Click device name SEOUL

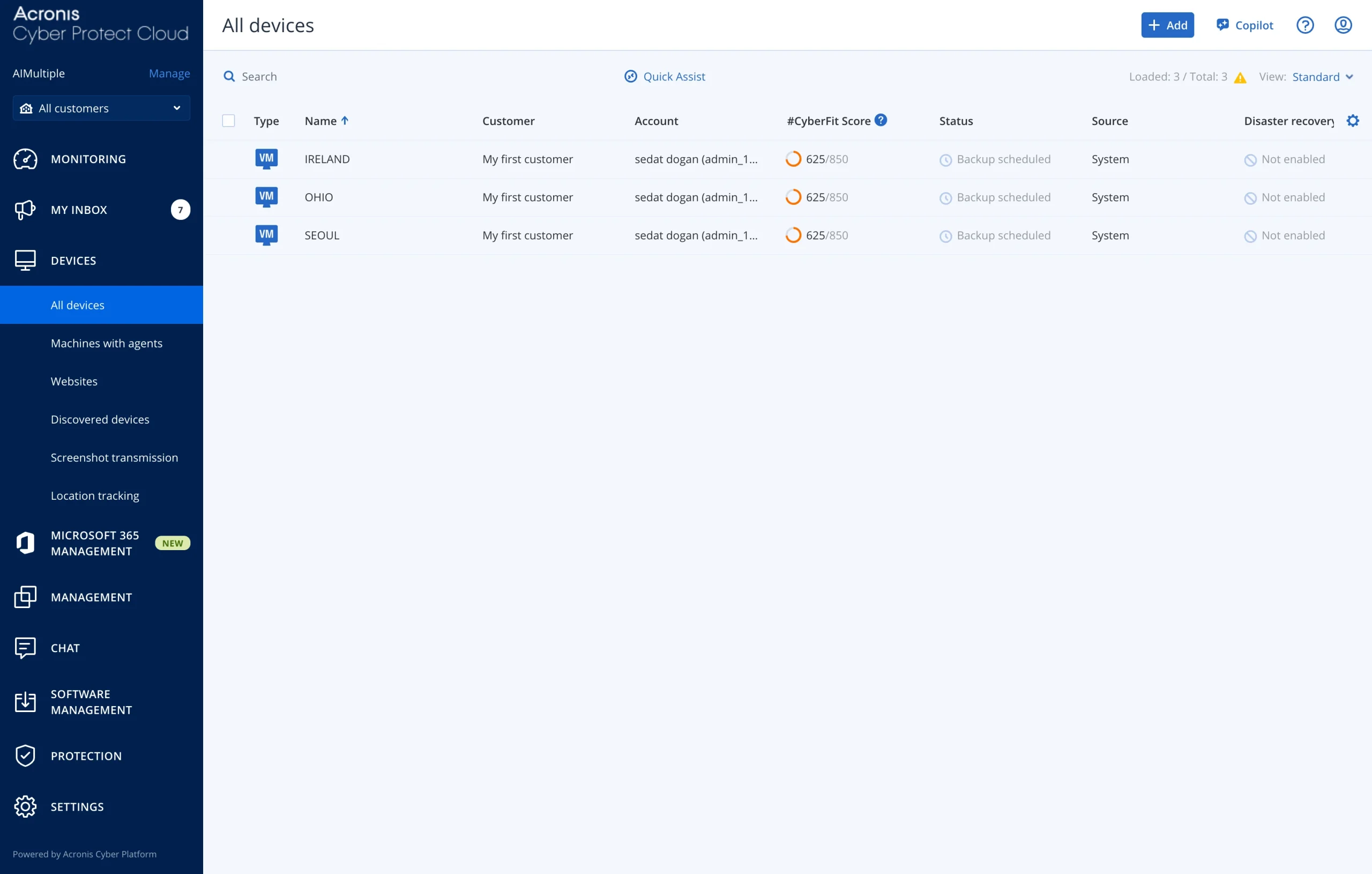(322, 235)
